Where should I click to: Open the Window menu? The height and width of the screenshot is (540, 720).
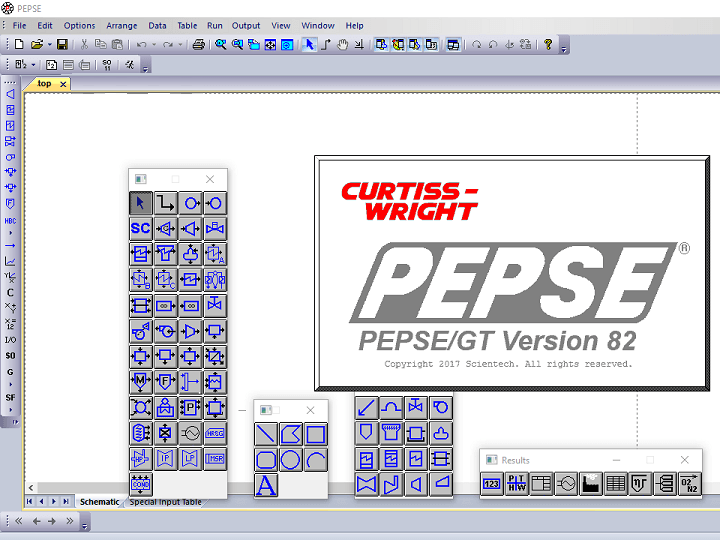pyautogui.click(x=318, y=26)
